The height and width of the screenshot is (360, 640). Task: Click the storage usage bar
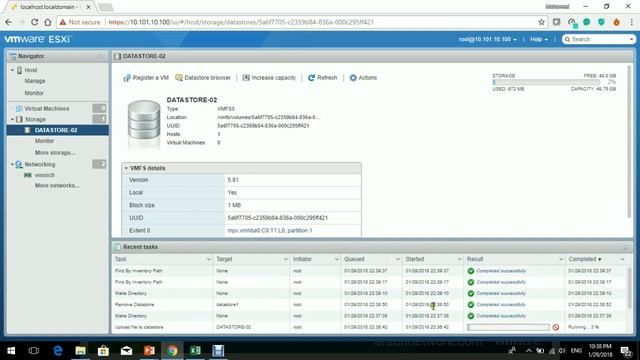point(546,82)
